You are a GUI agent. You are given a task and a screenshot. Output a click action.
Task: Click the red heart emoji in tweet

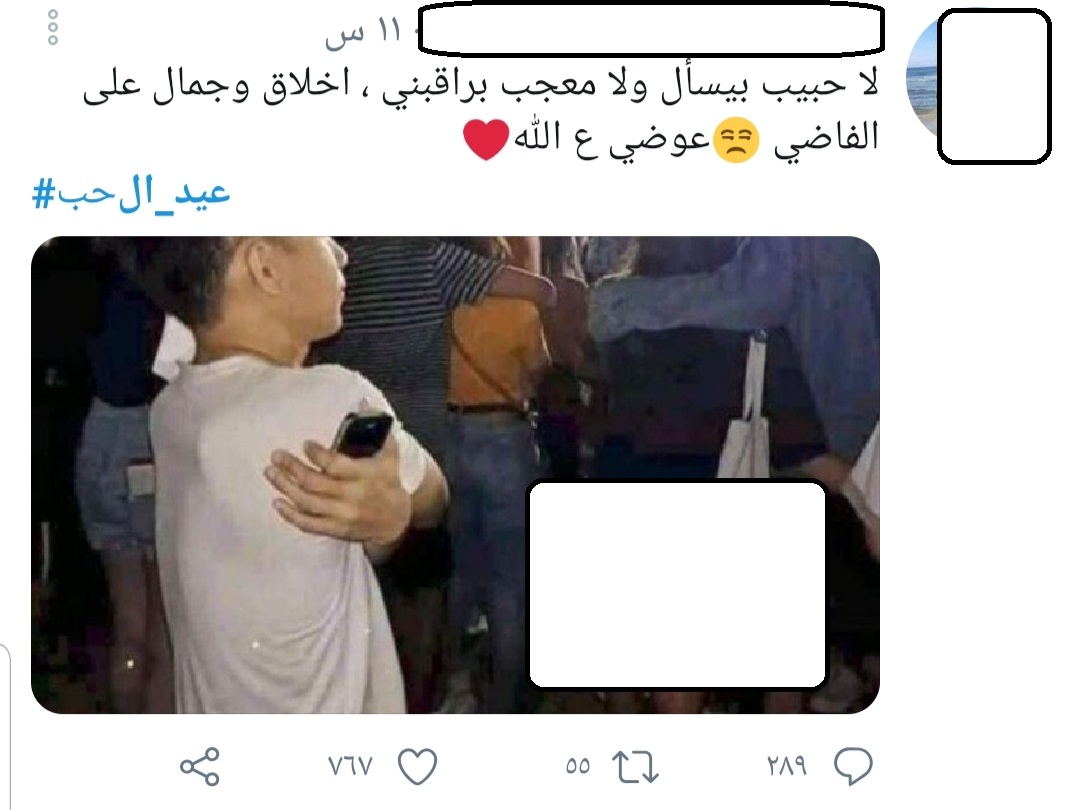click(486, 139)
